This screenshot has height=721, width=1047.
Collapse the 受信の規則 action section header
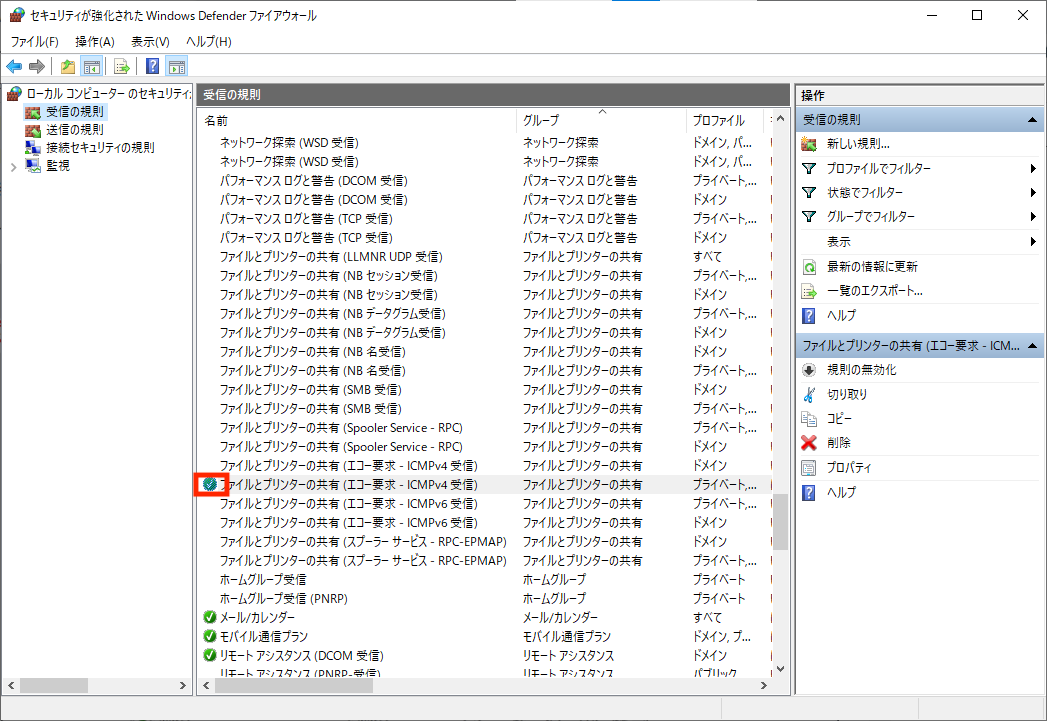pyautogui.click(x=1032, y=120)
